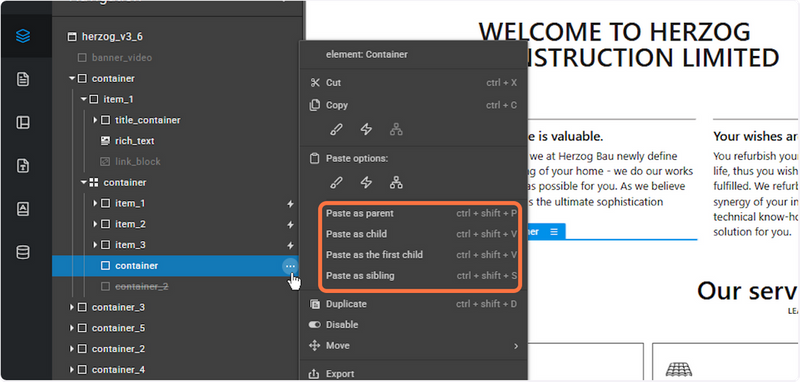This screenshot has height=382, width=800.
Task: Collapse the top-level container node
Action: click(72, 79)
